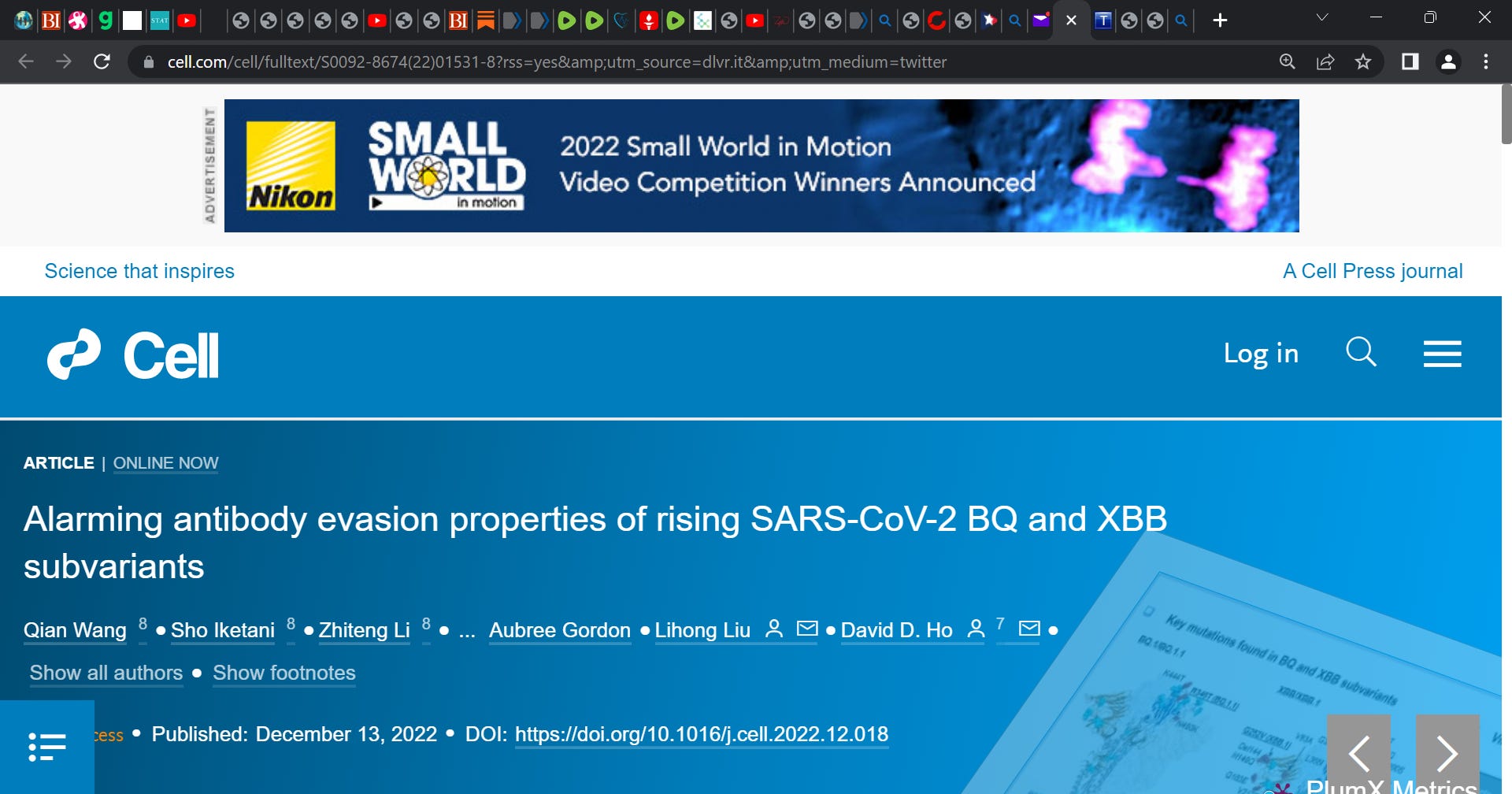The height and width of the screenshot is (794, 1512).
Task: Click the person icon next to Lihong Liu
Action: pyautogui.click(x=774, y=629)
